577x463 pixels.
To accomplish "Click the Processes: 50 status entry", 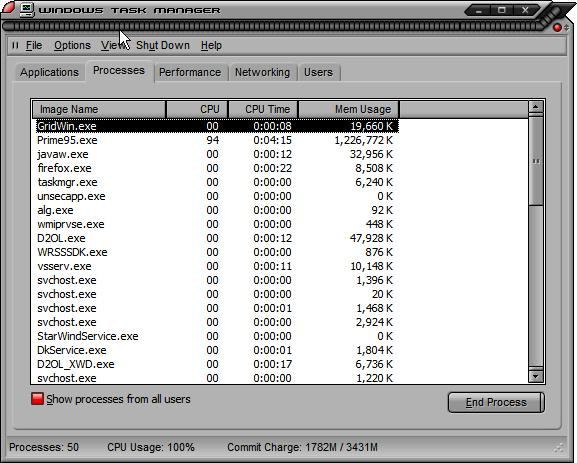I will [x=44, y=447].
